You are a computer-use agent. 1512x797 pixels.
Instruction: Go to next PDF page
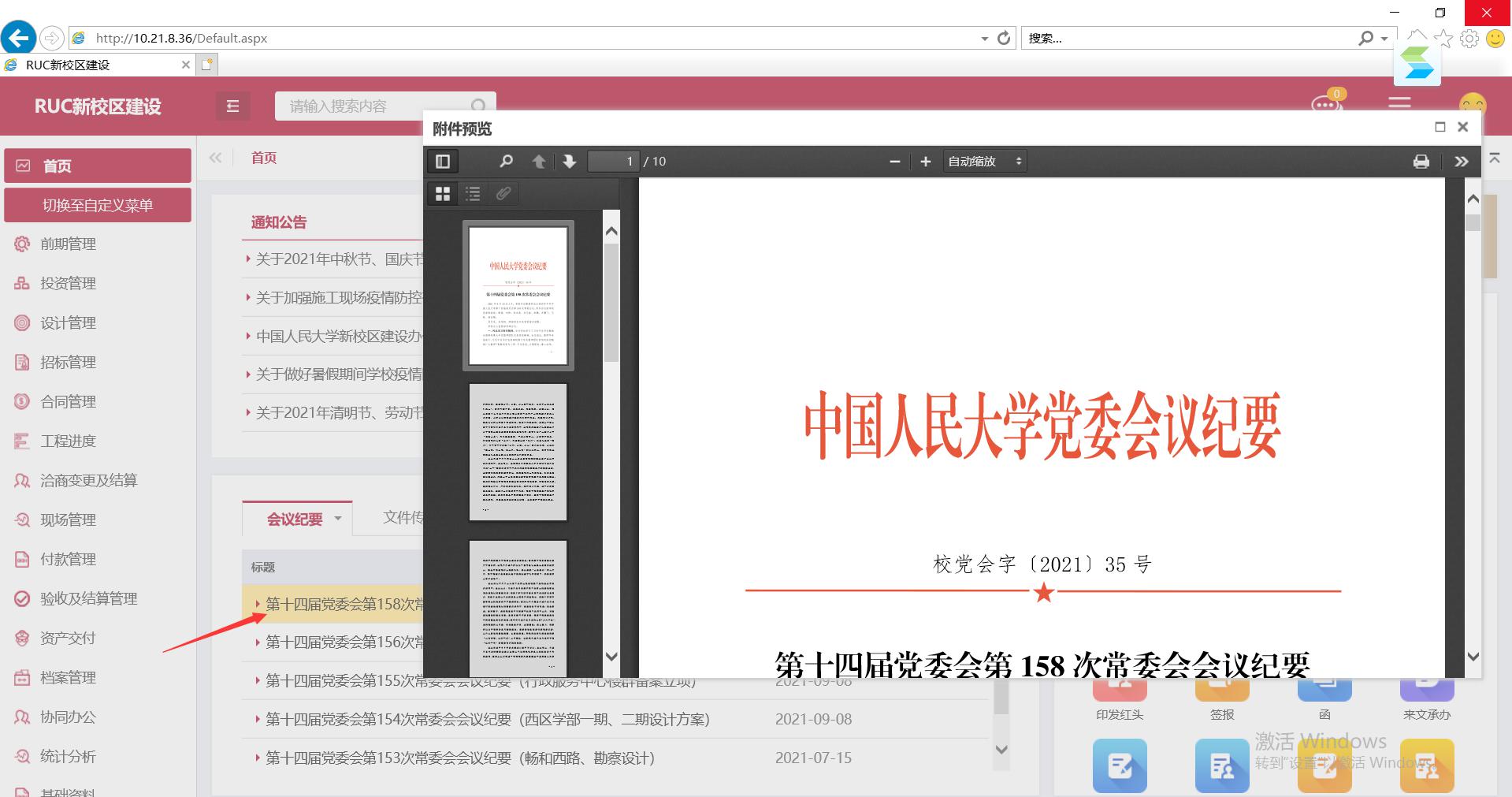(x=570, y=162)
